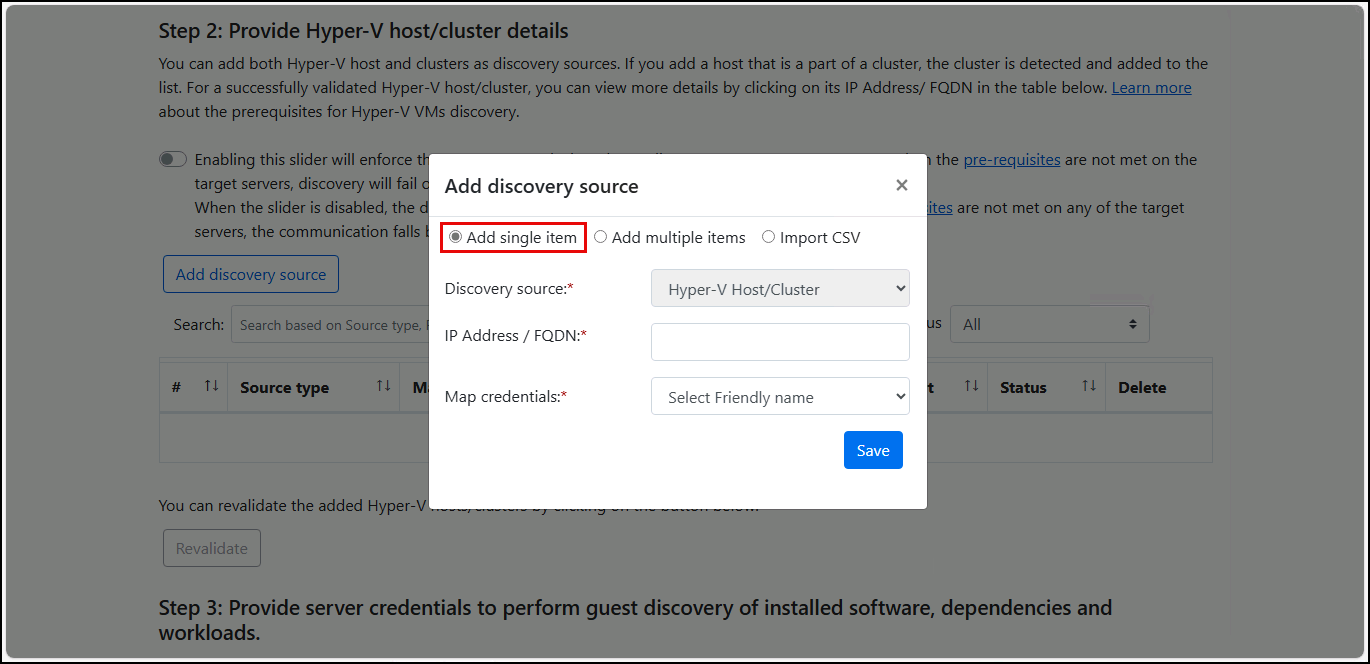
Task: Sort by the # column arrows
Action: coord(211,386)
